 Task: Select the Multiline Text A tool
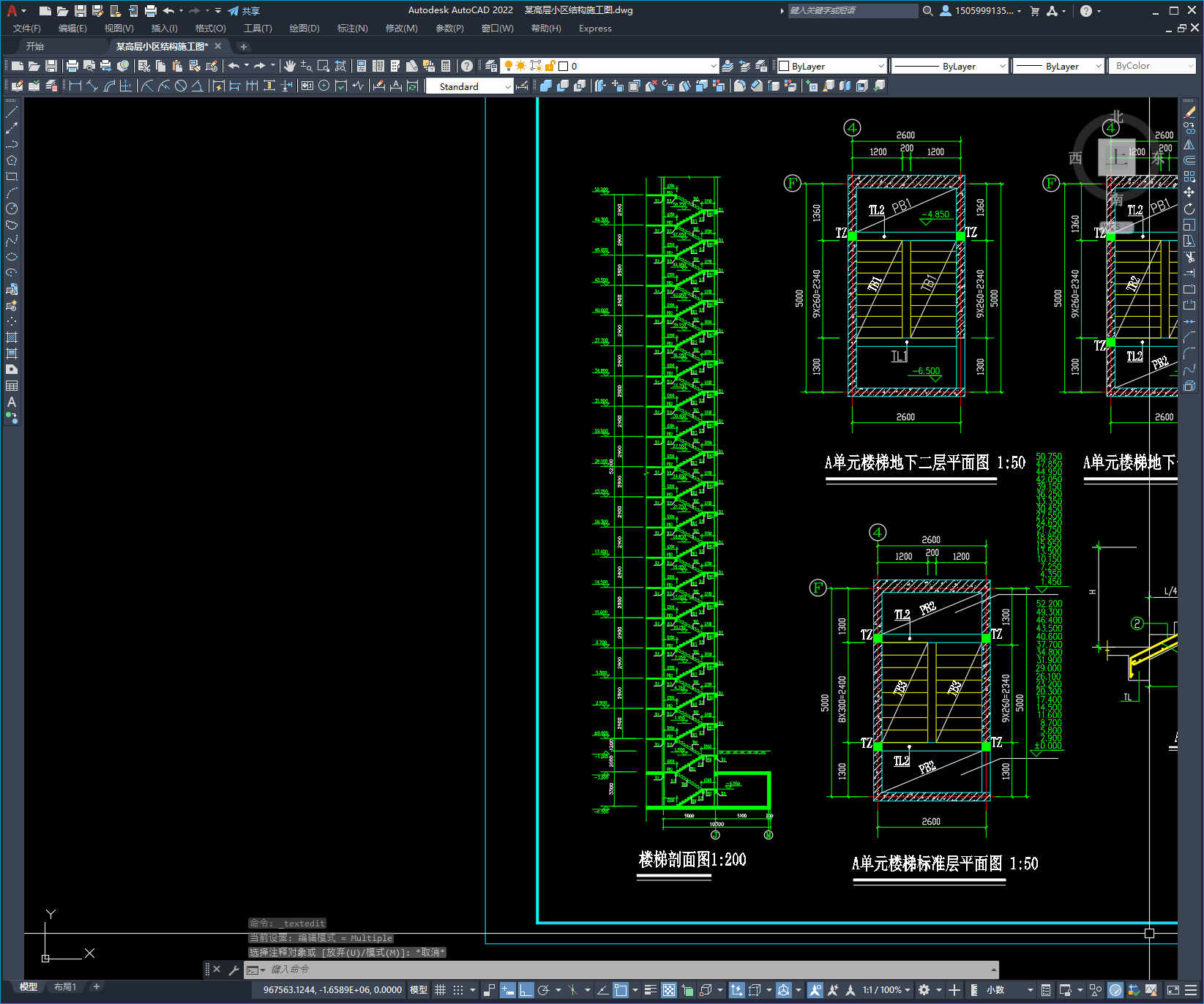click(x=12, y=402)
